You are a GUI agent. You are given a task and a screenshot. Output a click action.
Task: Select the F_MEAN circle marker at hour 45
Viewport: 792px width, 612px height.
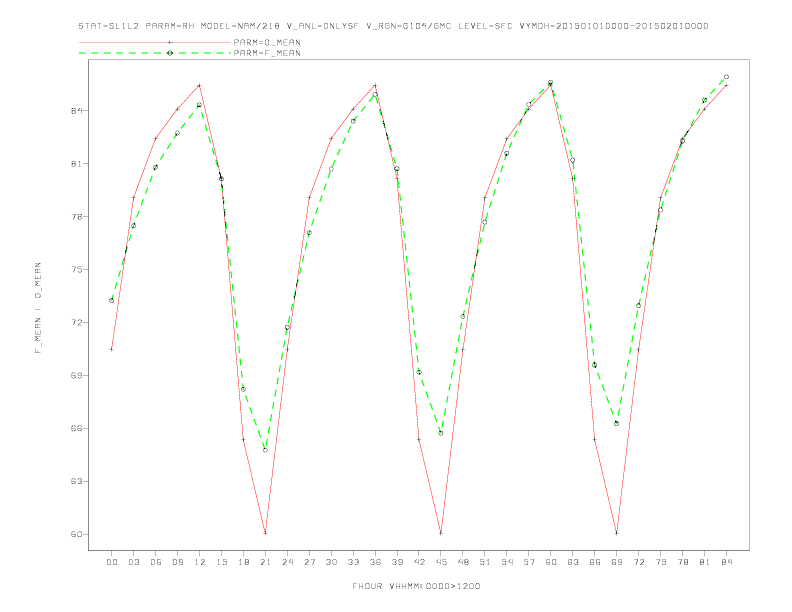pos(441,433)
